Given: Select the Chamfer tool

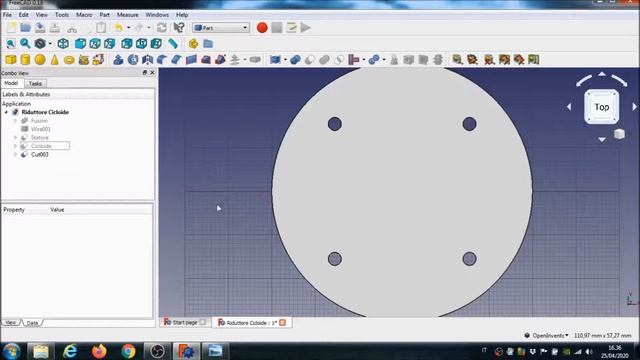Looking at the screenshot, I should pyautogui.click(x=176, y=60).
